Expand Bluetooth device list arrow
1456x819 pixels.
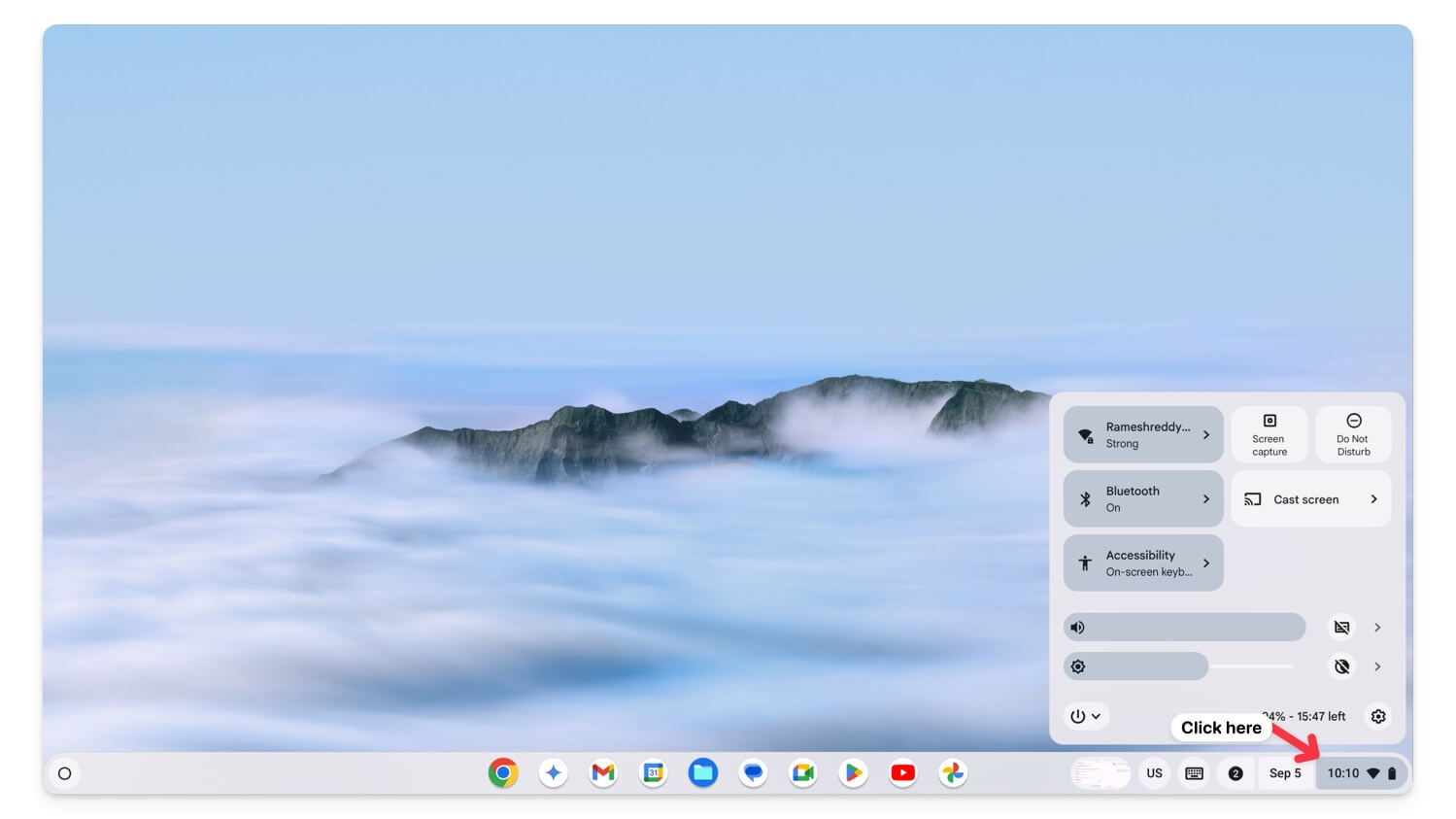(x=1206, y=498)
